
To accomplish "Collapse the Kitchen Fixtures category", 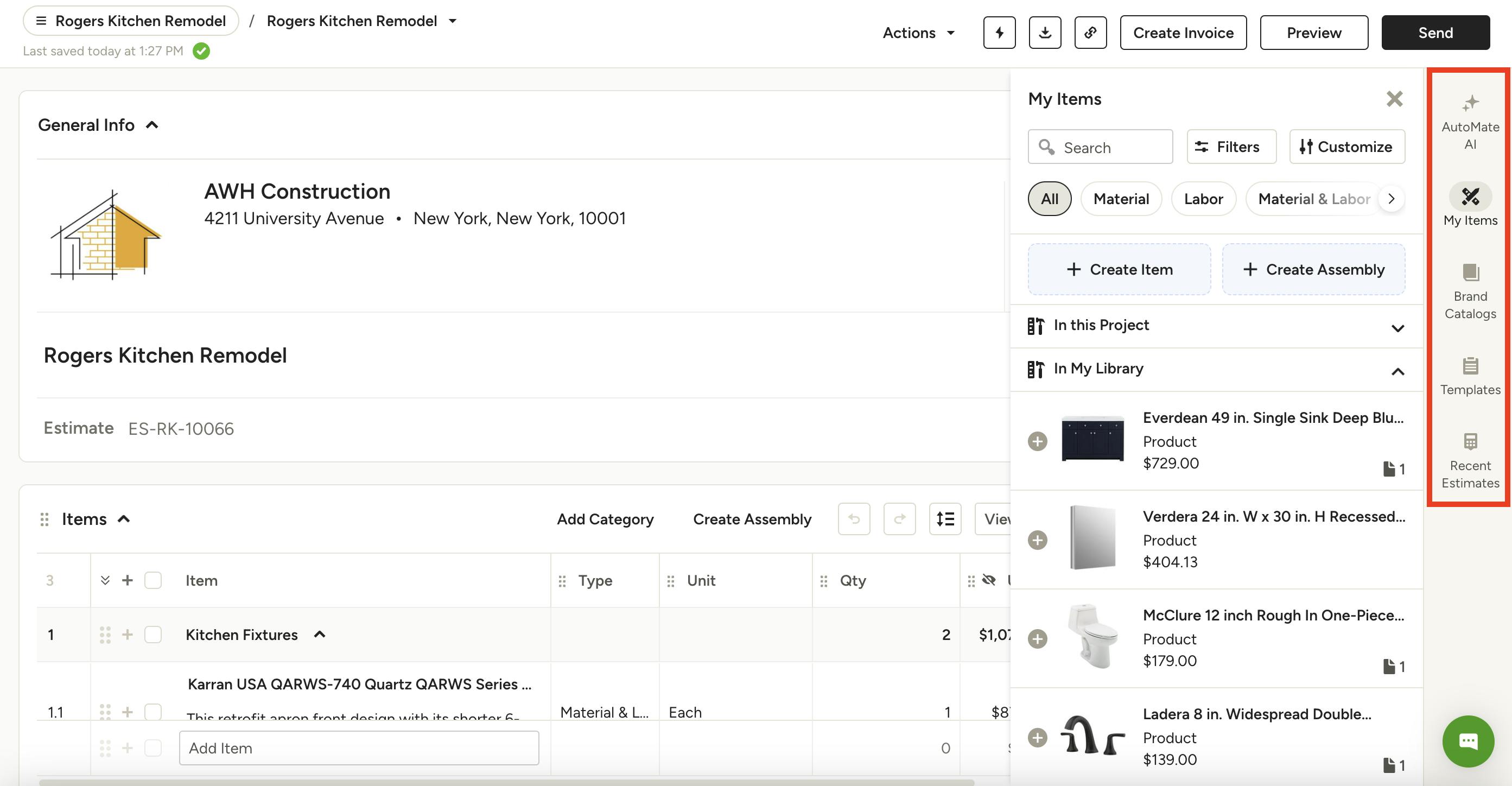I will click(319, 634).
